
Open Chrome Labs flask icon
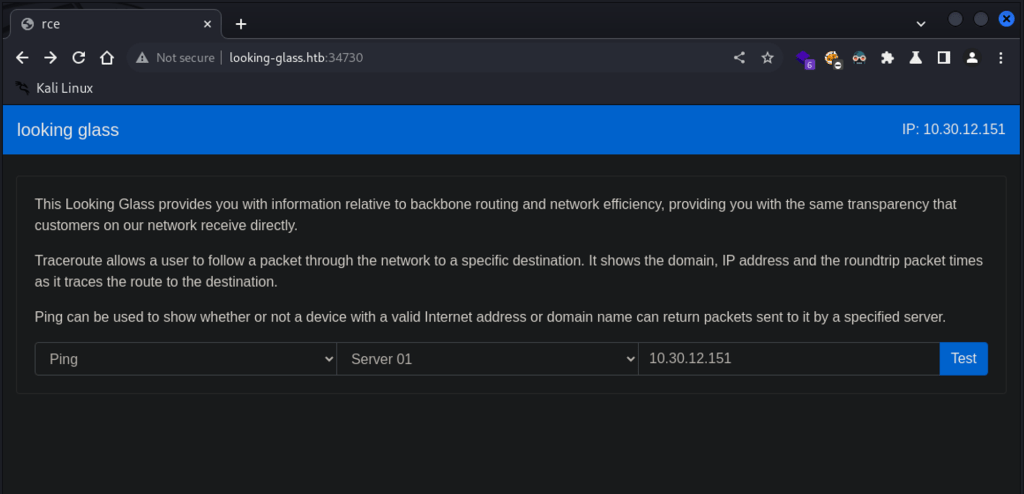click(915, 58)
